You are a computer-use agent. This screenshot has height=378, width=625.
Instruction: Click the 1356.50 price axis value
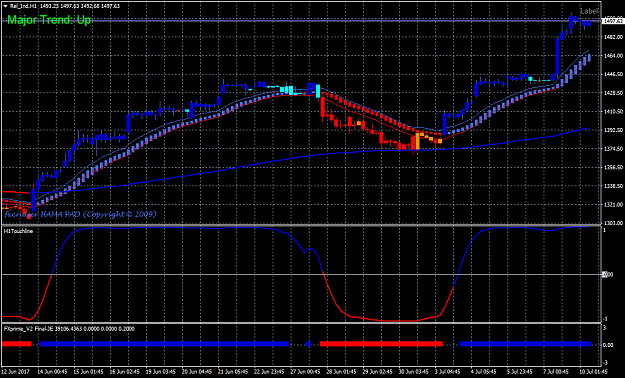coord(614,167)
